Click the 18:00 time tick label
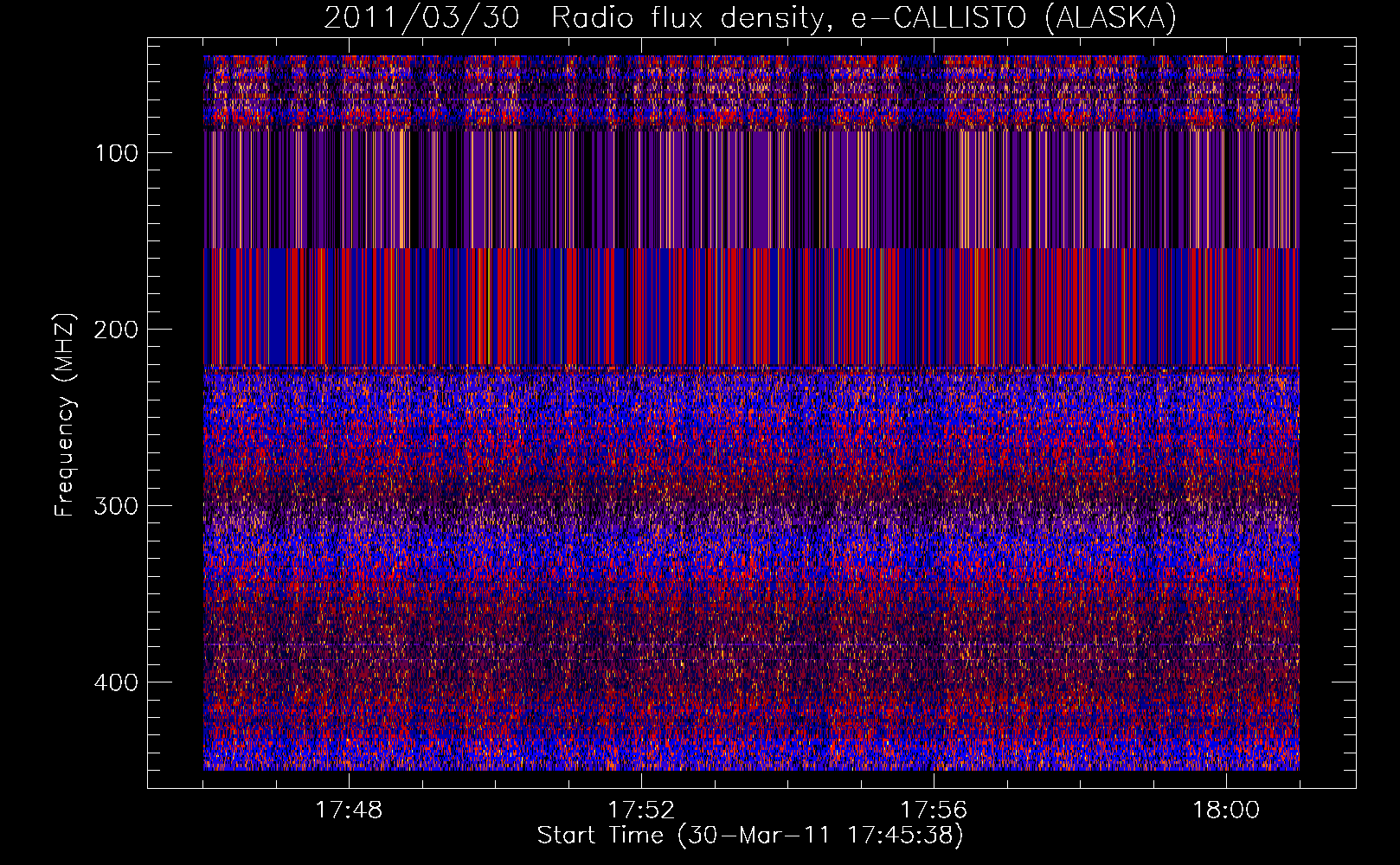1400x865 pixels. pos(1226,811)
